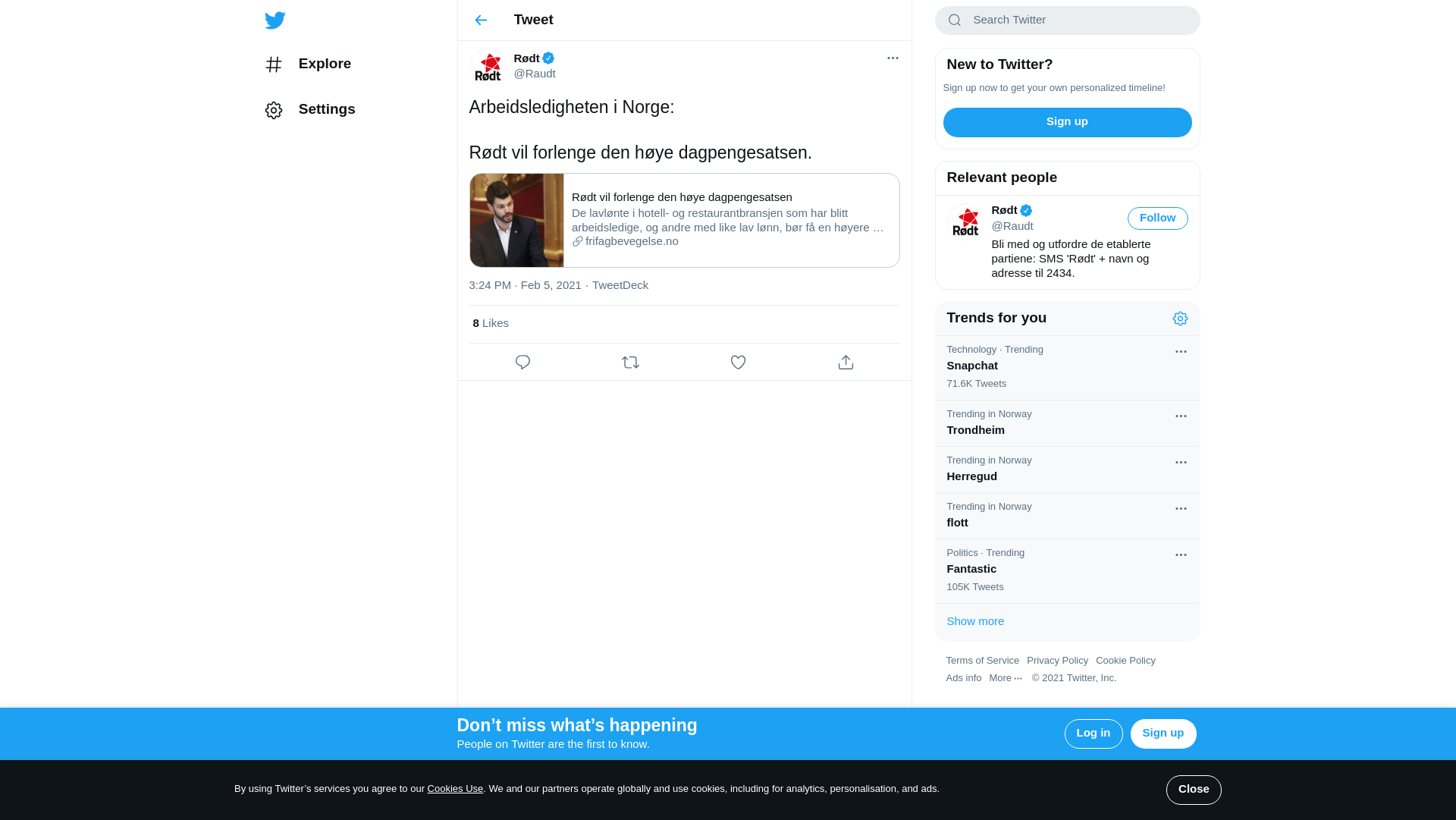
Task: Click @Raudt handle in Relevant people
Action: [1012, 226]
